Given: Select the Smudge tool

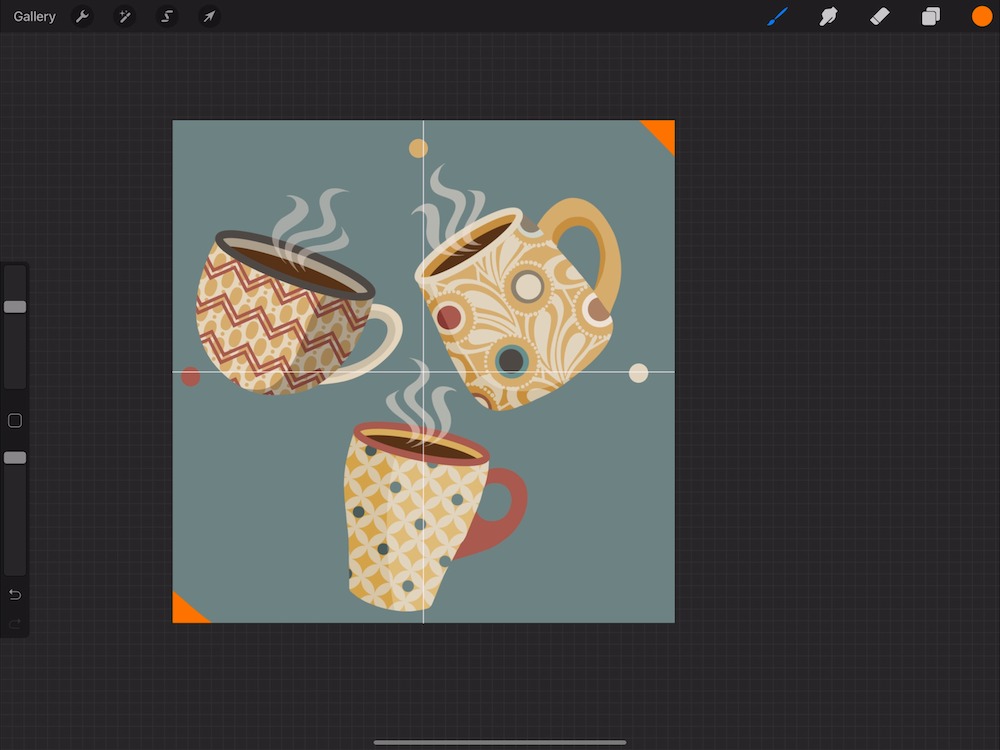Looking at the screenshot, I should point(828,17).
